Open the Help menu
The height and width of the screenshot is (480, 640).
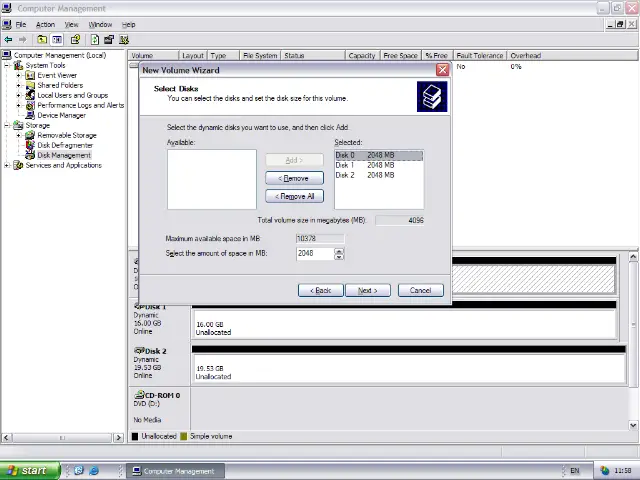click(129, 24)
